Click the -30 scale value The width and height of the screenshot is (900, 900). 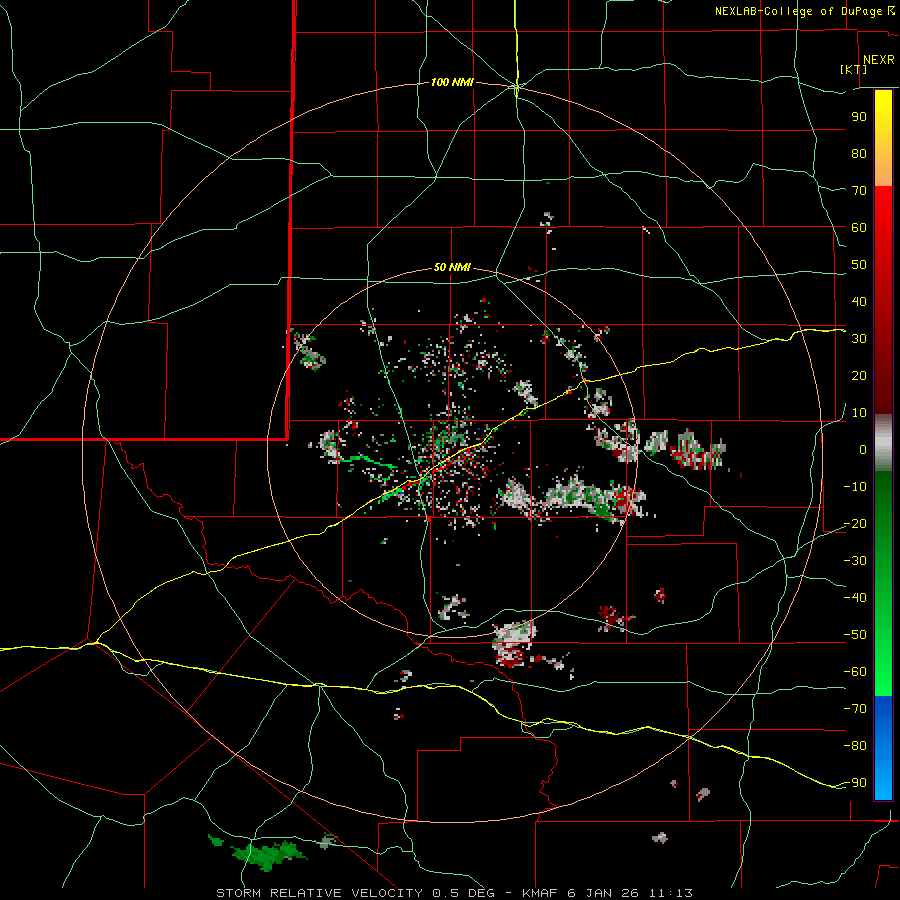coord(855,561)
